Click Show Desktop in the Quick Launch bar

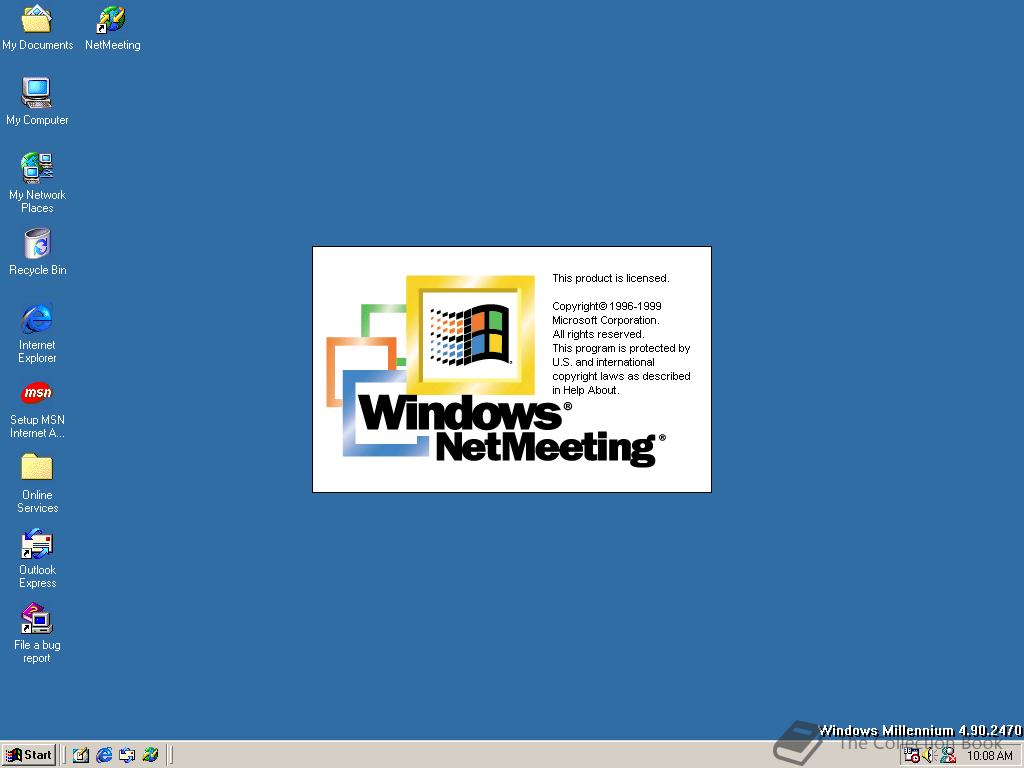80,755
